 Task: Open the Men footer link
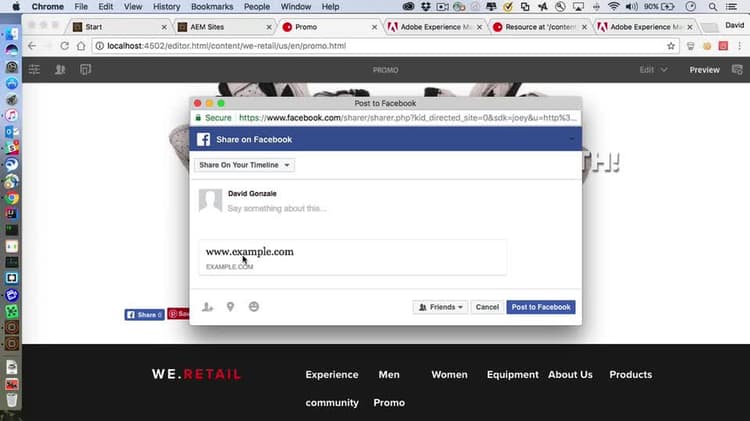pyautogui.click(x=389, y=375)
